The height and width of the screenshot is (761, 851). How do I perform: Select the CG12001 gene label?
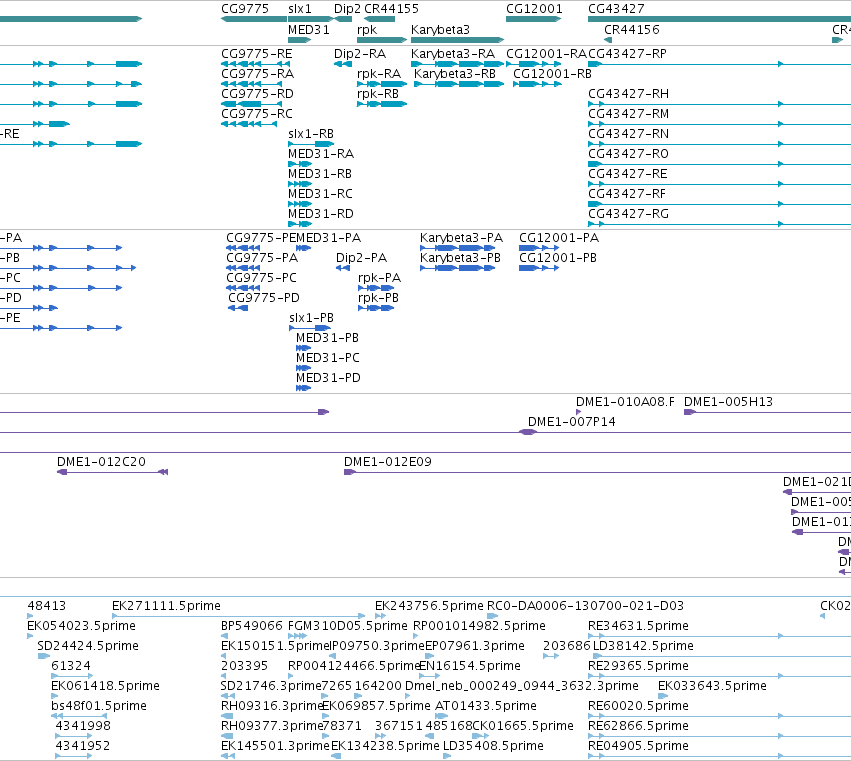pyautogui.click(x=534, y=9)
